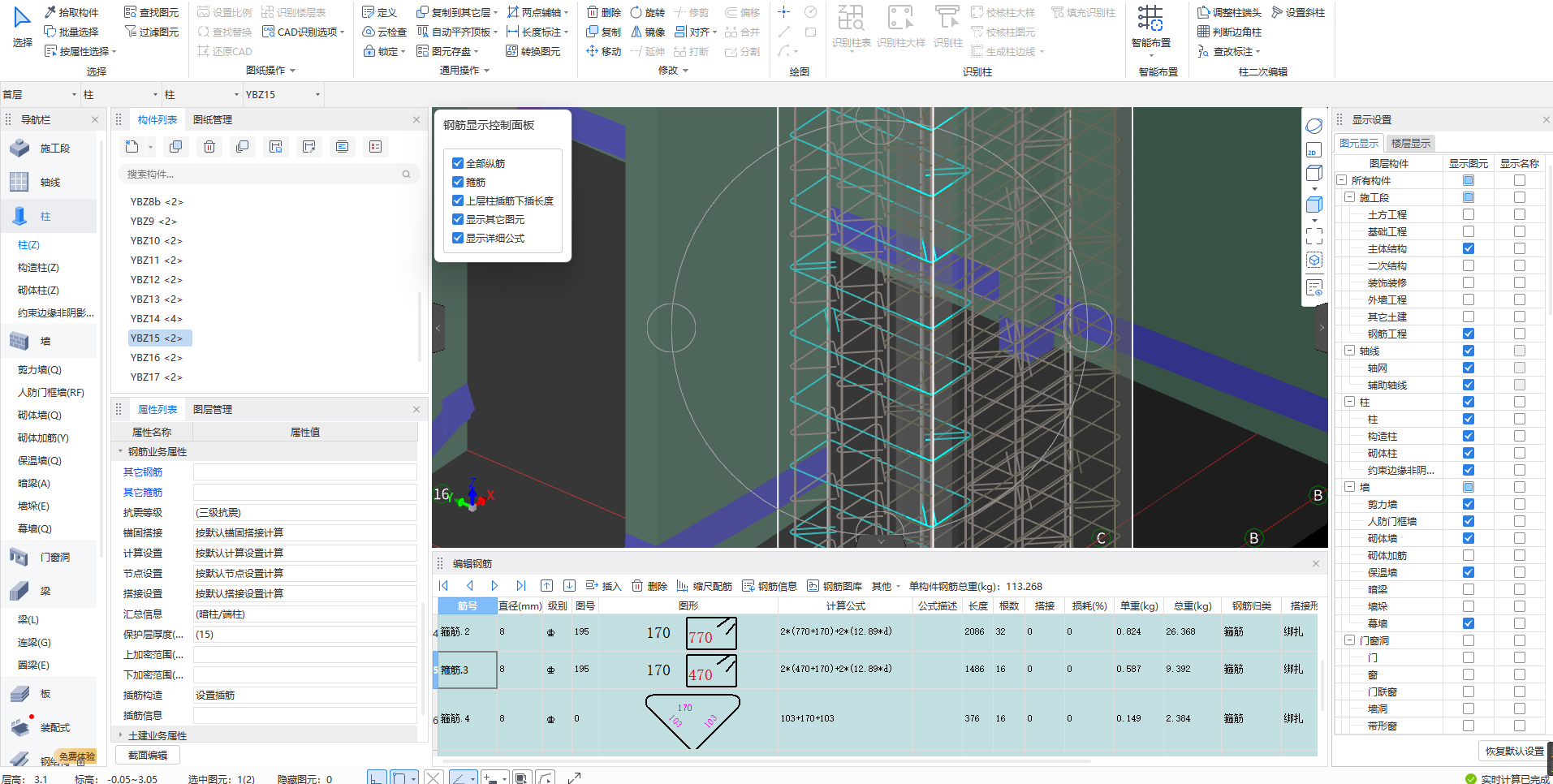The image size is (1553, 784).
Task: Select 剪力墙(Q) in navigation bar
Action: point(40,370)
